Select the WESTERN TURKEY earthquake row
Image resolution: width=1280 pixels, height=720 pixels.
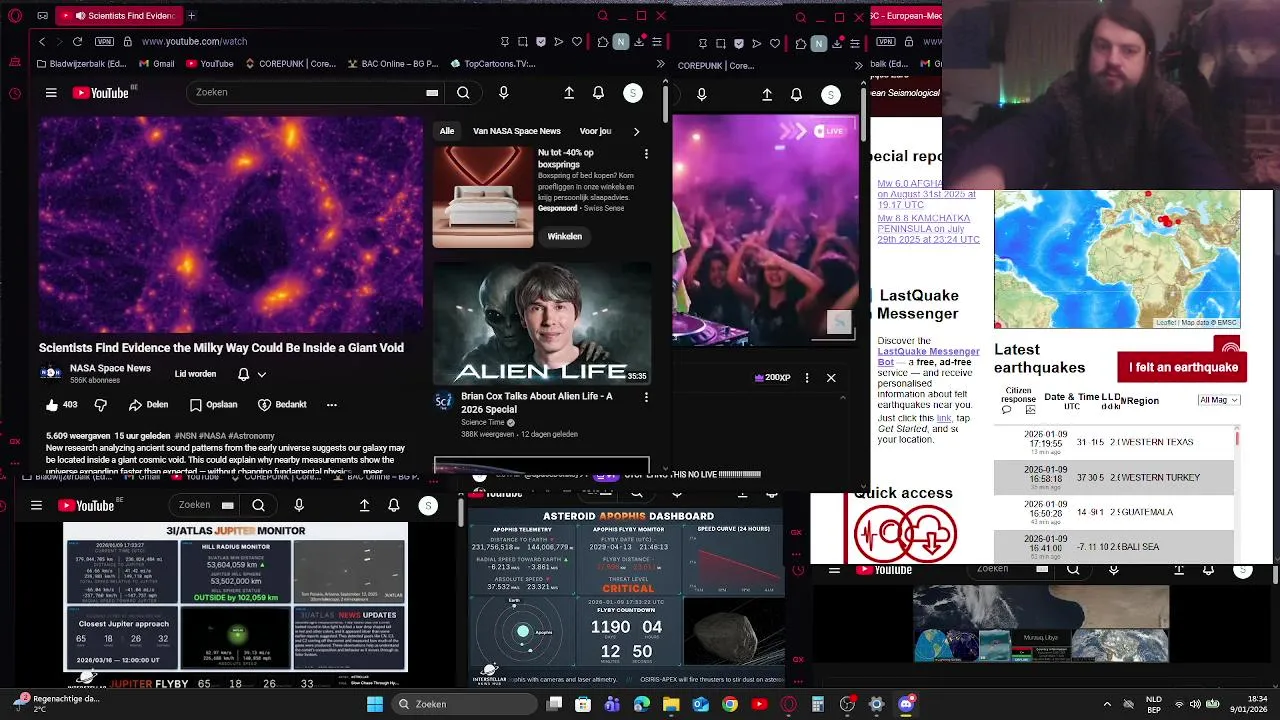[x=1113, y=477]
